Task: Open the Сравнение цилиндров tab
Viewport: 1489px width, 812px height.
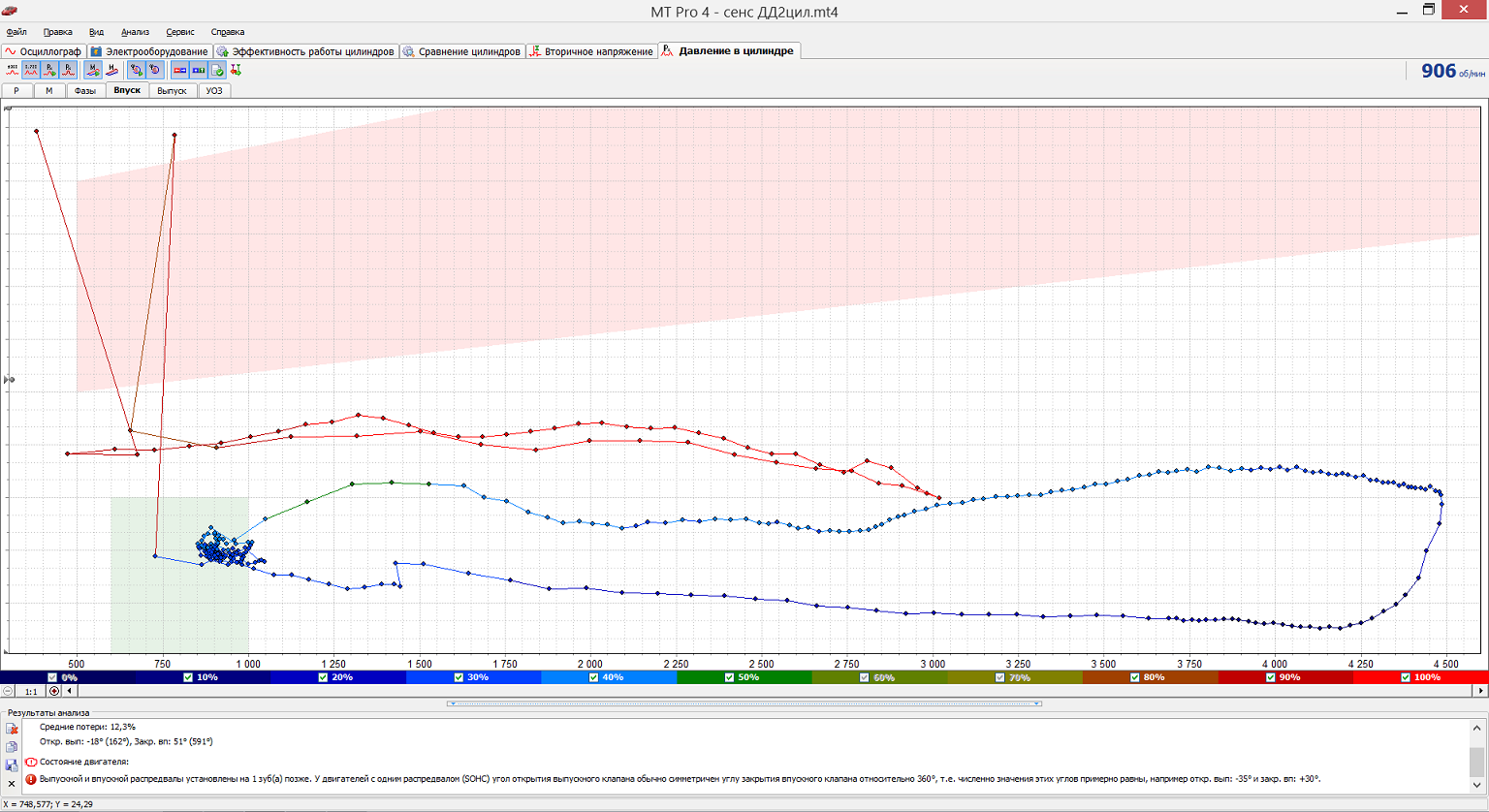Action: pos(462,51)
